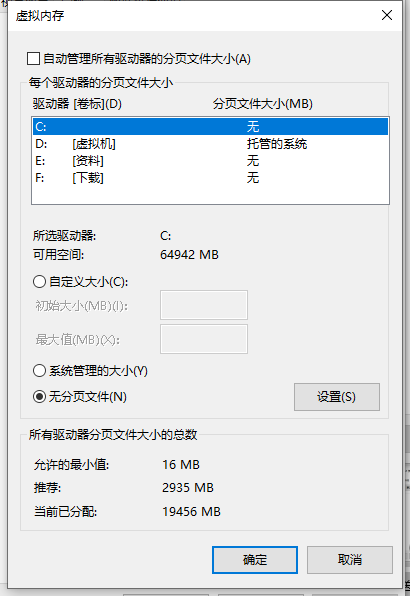Confirm with the 确定 button
This screenshot has width=410, height=596.
tap(255, 560)
